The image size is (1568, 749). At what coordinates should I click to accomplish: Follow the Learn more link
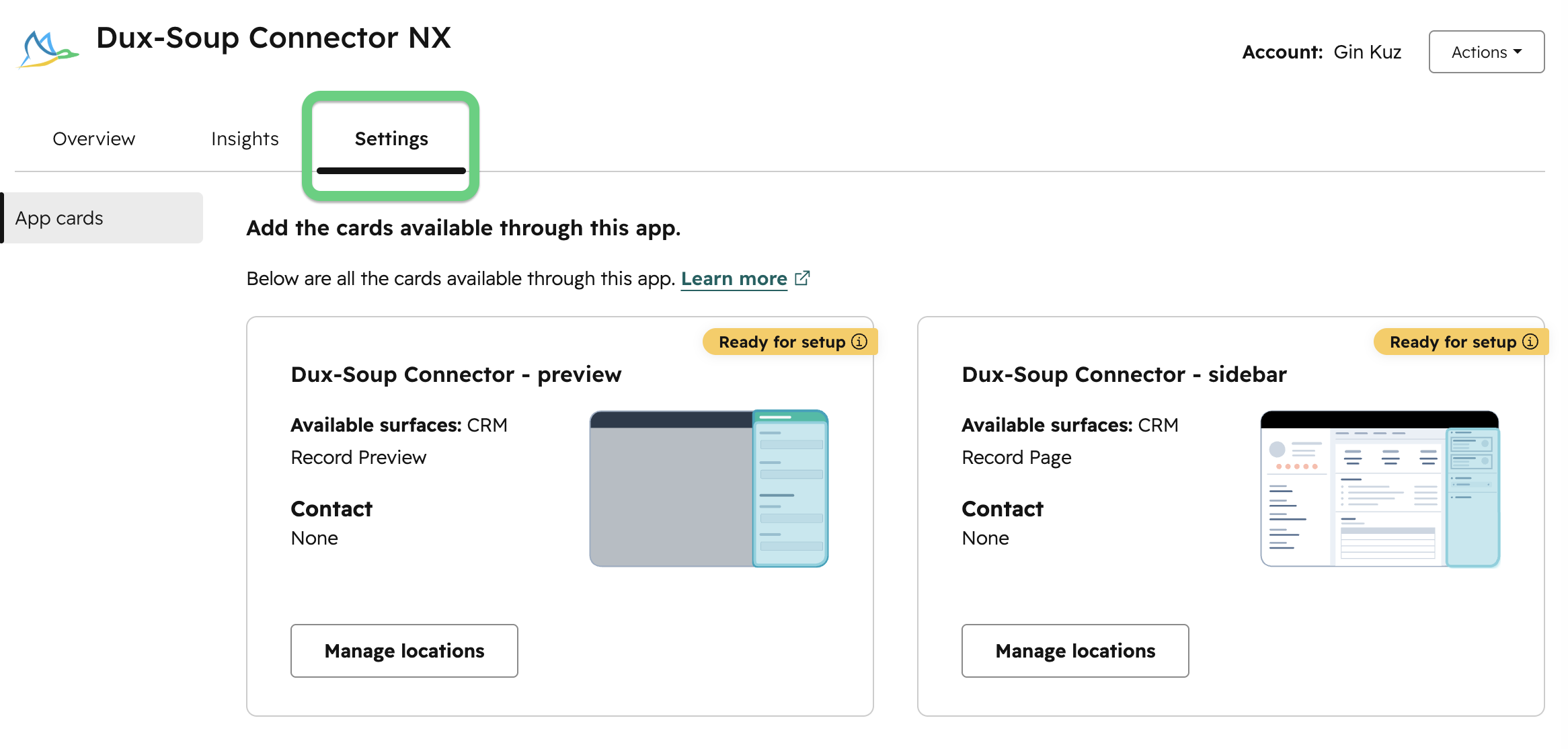coord(734,278)
